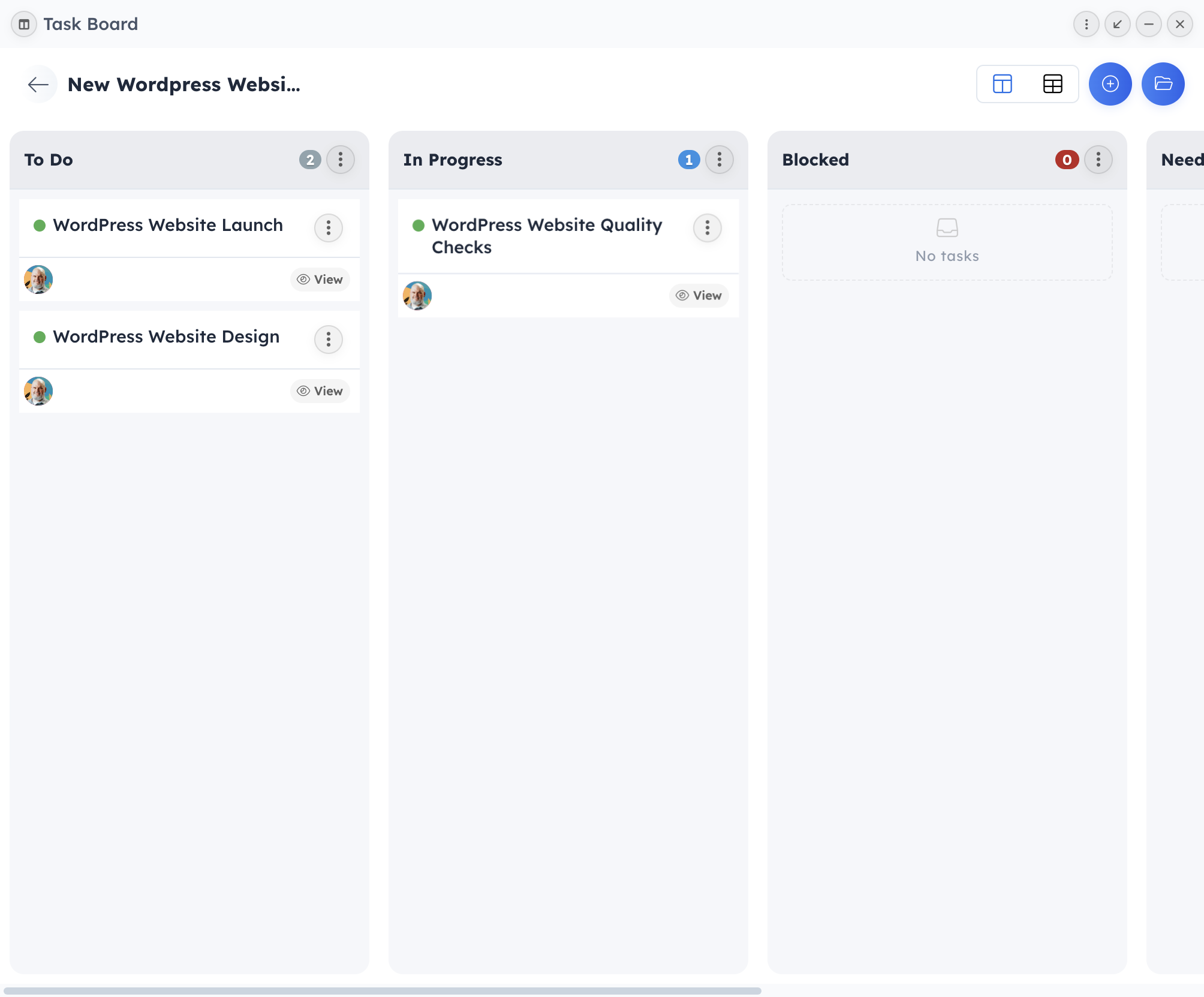Viewport: 1204px width, 997px height.
Task: Open WordPress Website Launch card menu
Action: point(329,228)
